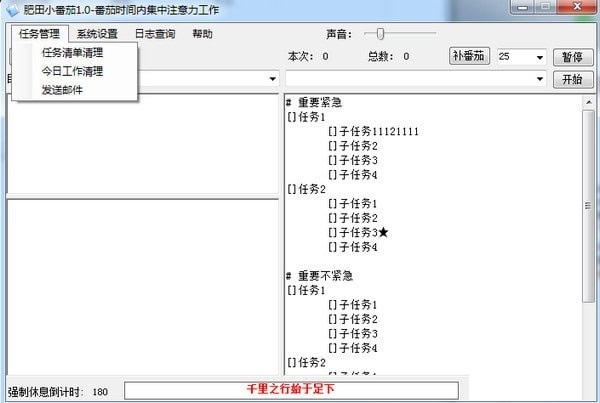Select the 发送邮件 menu entry
600x403 pixels.
tap(62, 90)
